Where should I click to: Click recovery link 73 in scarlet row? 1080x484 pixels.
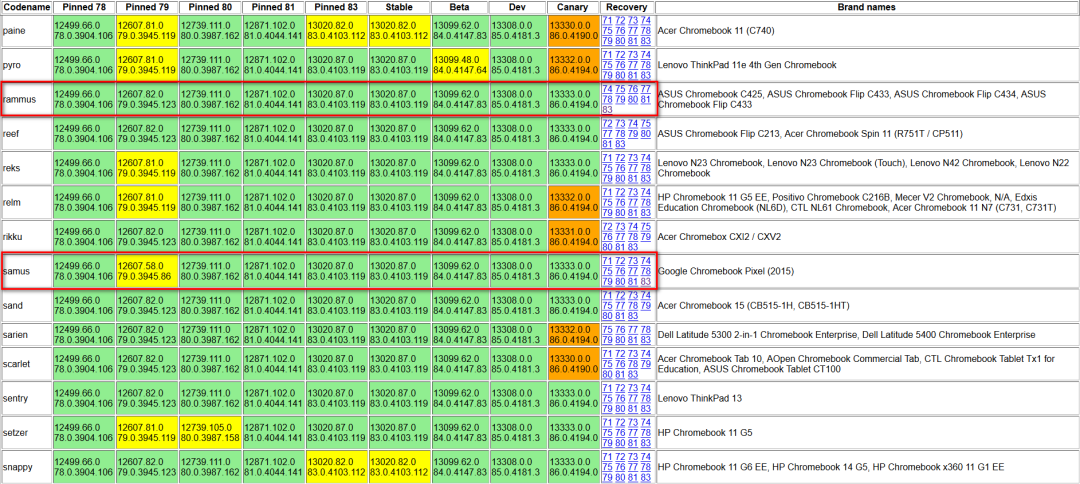[x=632, y=354]
